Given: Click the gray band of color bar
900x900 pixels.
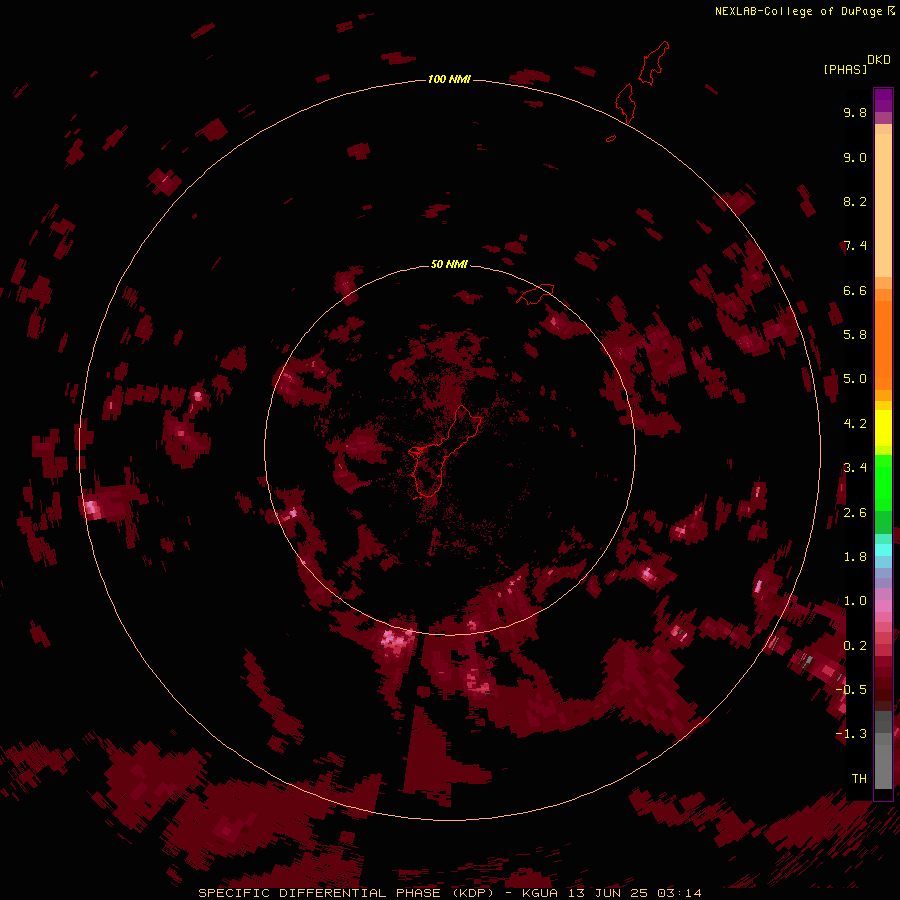Looking at the screenshot, I should (x=883, y=750).
